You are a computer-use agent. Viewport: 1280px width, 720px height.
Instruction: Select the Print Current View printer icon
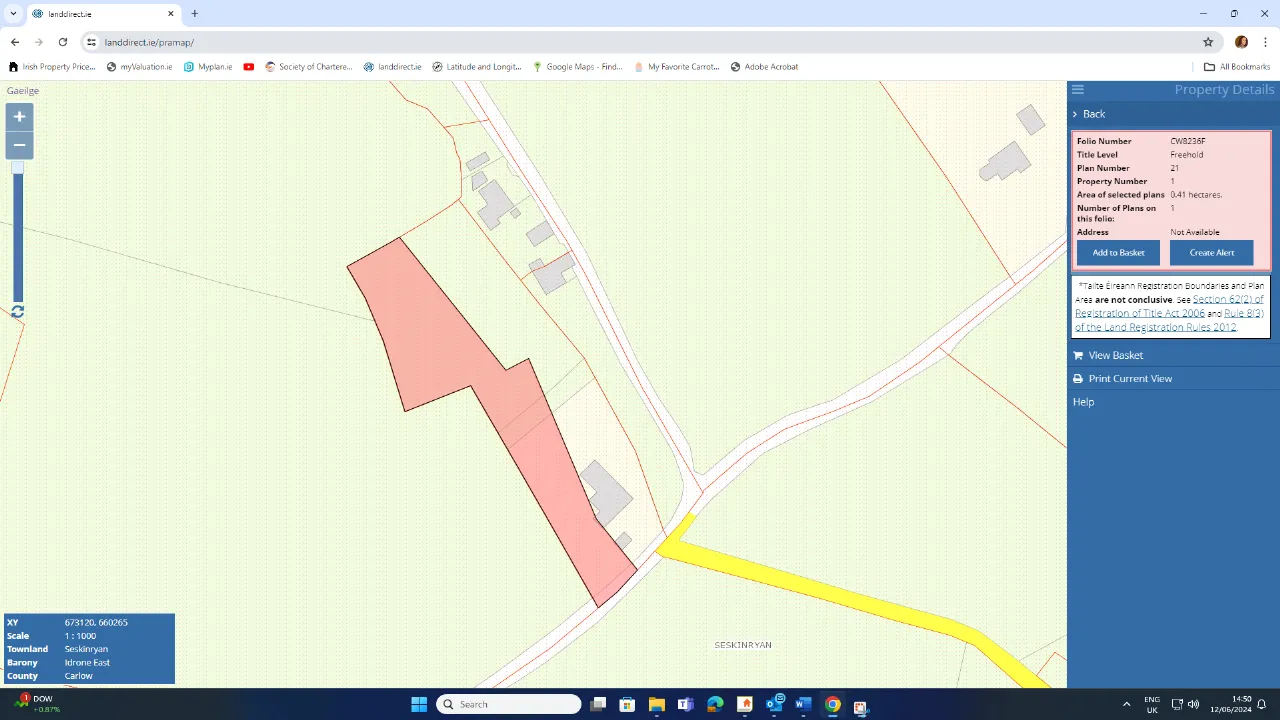tap(1077, 378)
